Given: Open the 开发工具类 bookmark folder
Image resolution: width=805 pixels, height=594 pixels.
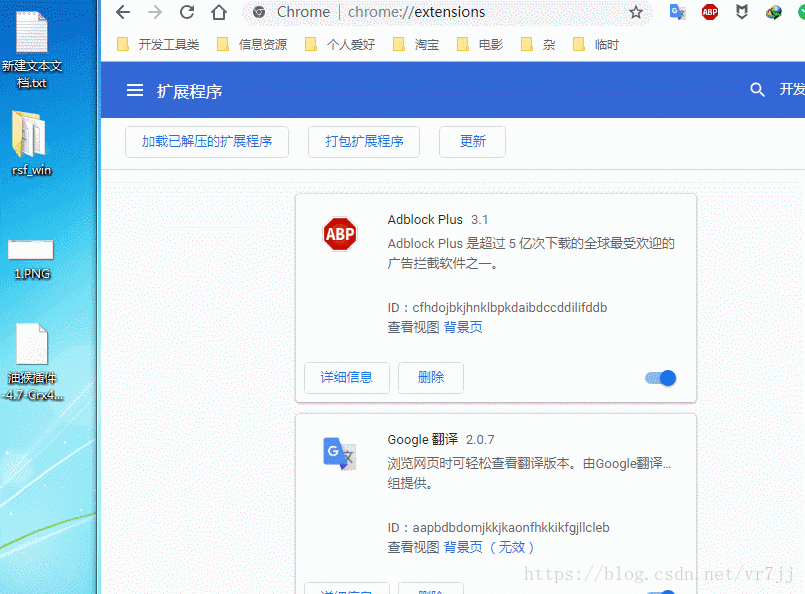Looking at the screenshot, I should click(158, 44).
